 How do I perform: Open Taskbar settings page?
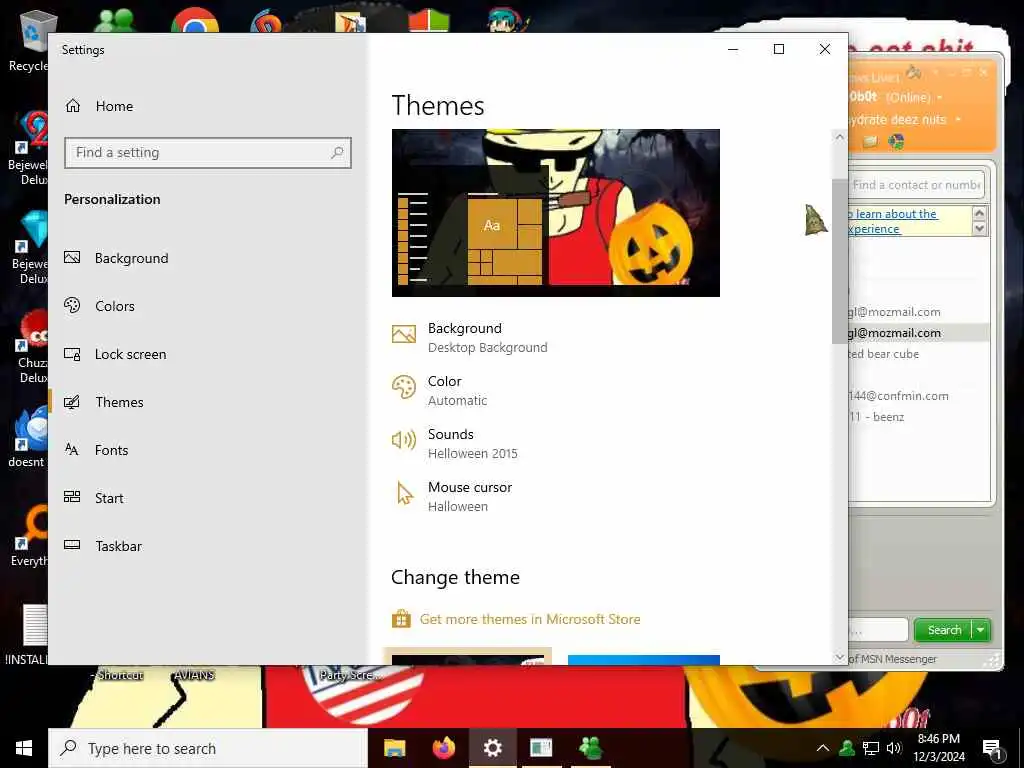pos(103,546)
